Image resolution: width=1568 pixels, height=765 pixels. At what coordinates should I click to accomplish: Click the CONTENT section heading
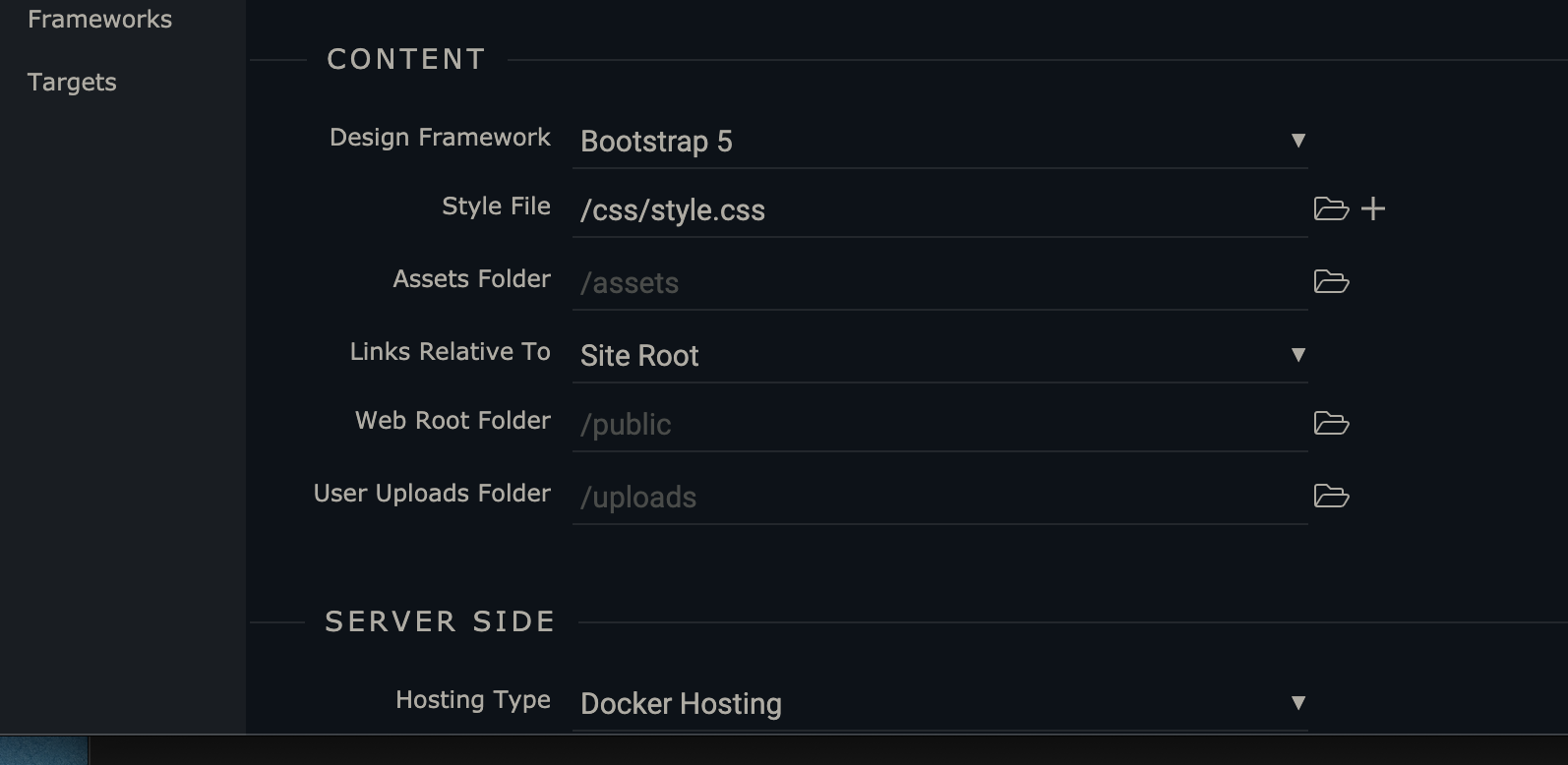tap(405, 60)
